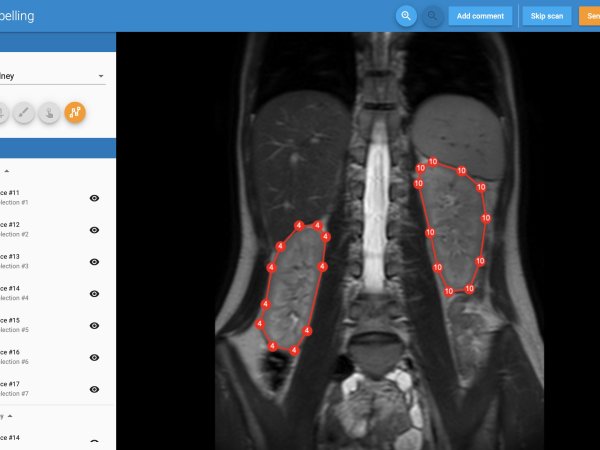Viewport: 600px width, 450px height.
Task: Hide the slice #16 selection
Action: click(x=95, y=357)
